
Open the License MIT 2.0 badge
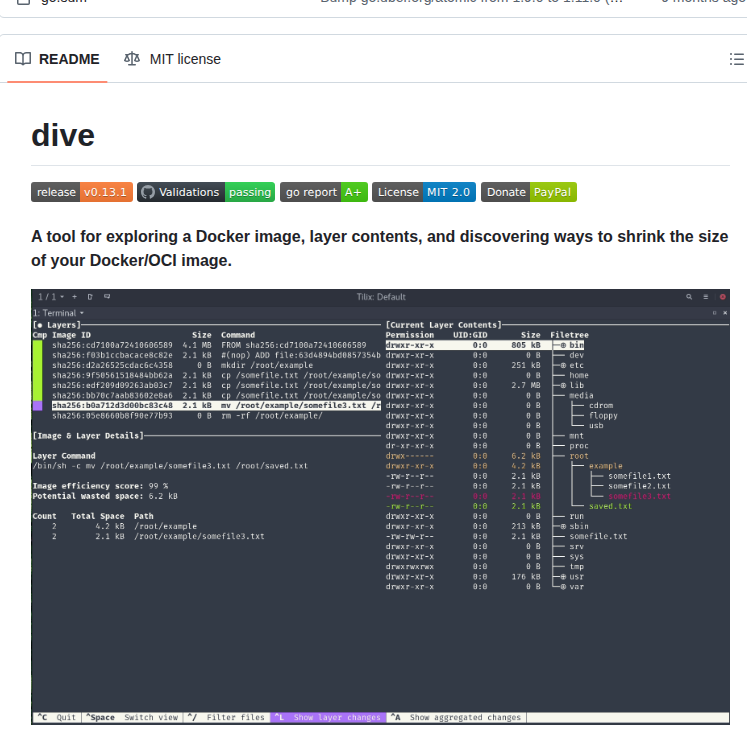tap(424, 192)
